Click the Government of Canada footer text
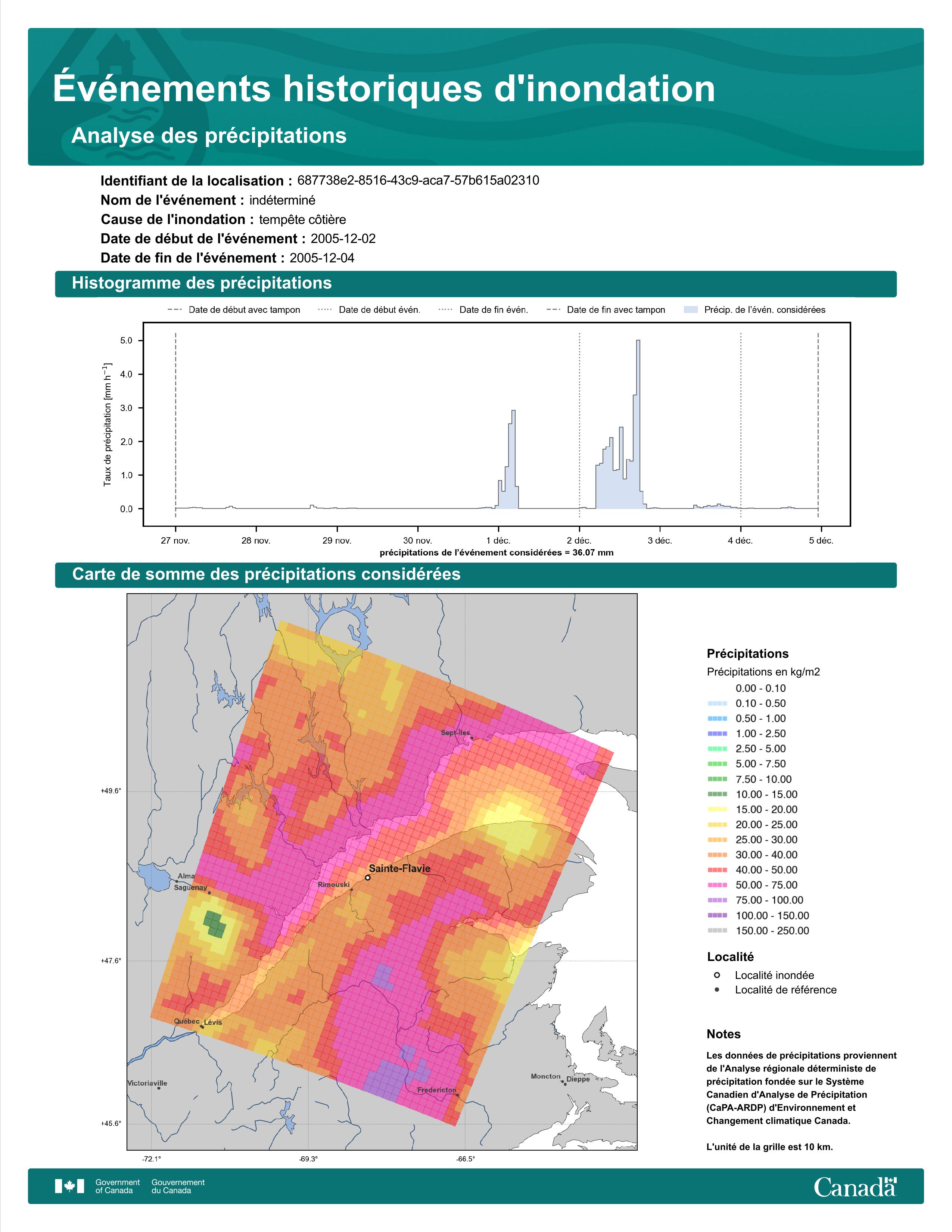The image size is (952, 1232). (117, 1186)
